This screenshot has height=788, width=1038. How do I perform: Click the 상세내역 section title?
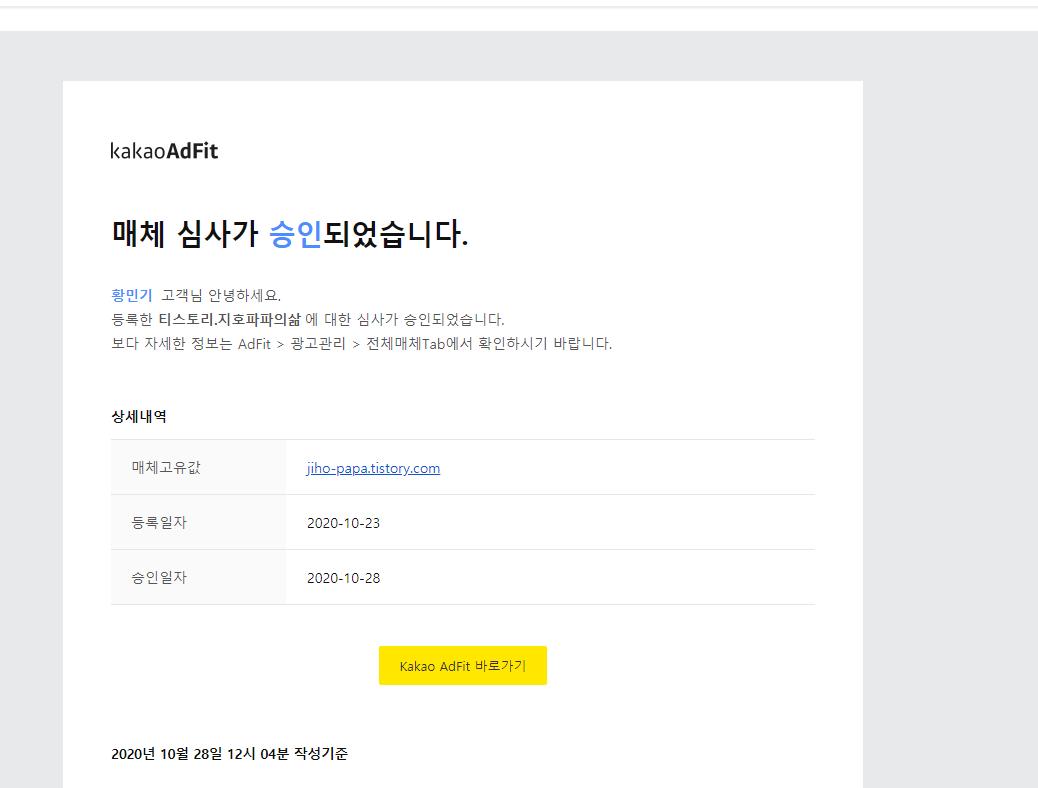click(139, 417)
